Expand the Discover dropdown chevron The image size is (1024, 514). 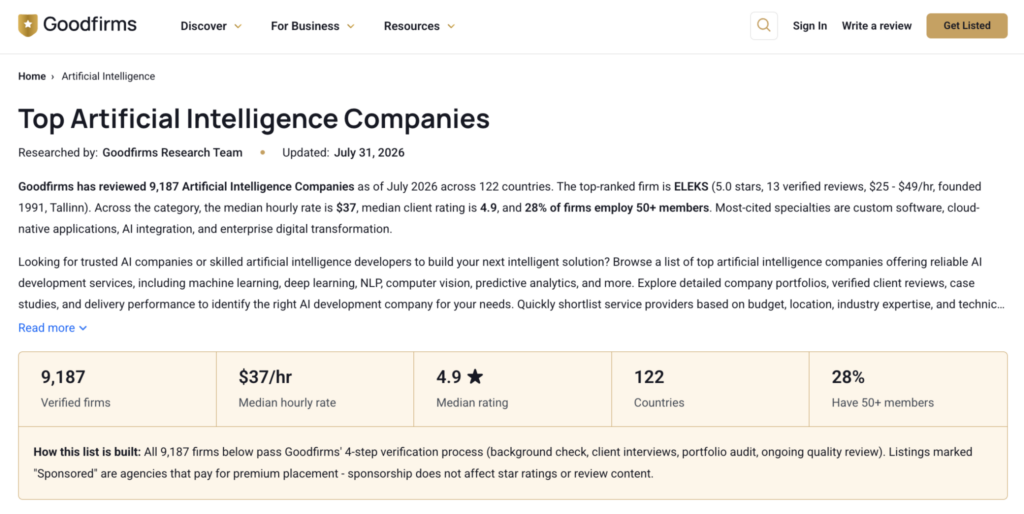238,26
